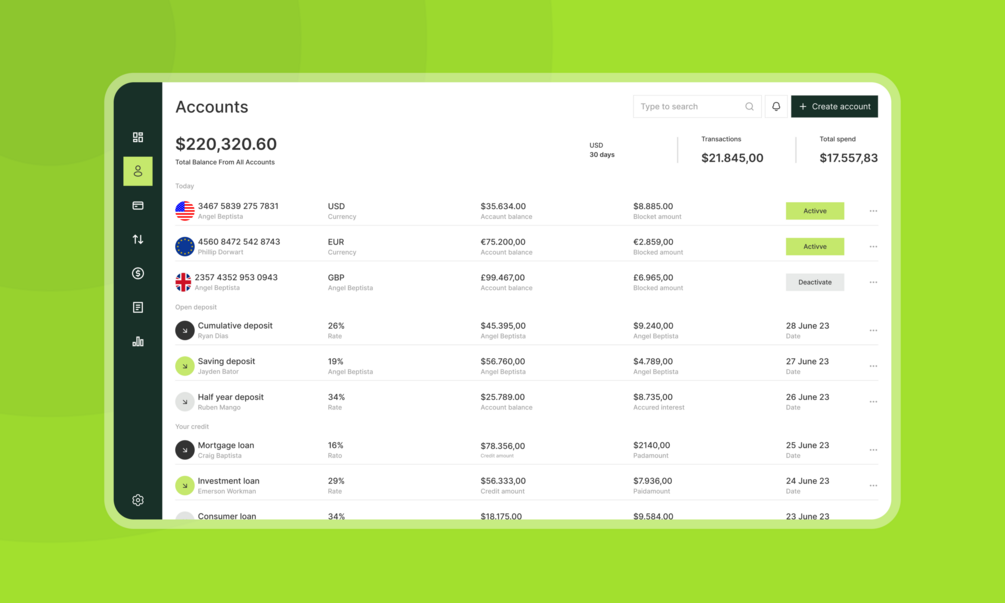Select the accounts person icon in sidebar
1005x603 pixels.
pyautogui.click(x=138, y=171)
